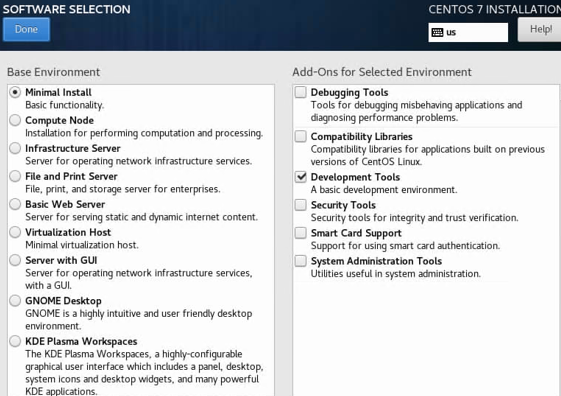Select the GNOME Desktop radio button
The height and width of the screenshot is (396, 561).
tap(15, 300)
